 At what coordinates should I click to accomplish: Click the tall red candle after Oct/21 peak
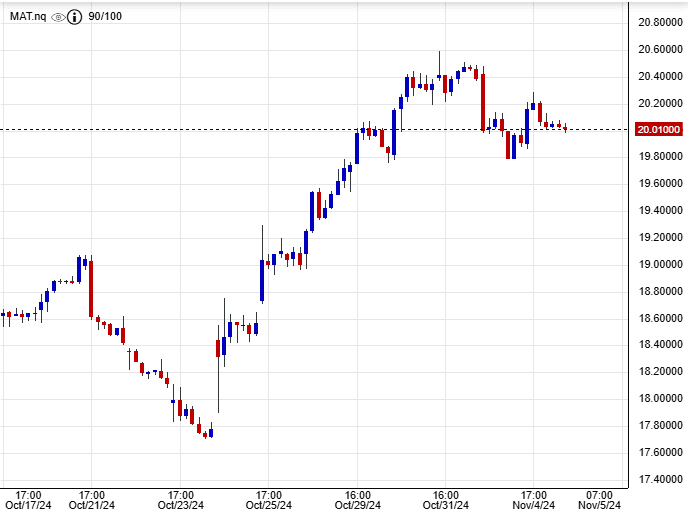pyautogui.click(x=91, y=288)
